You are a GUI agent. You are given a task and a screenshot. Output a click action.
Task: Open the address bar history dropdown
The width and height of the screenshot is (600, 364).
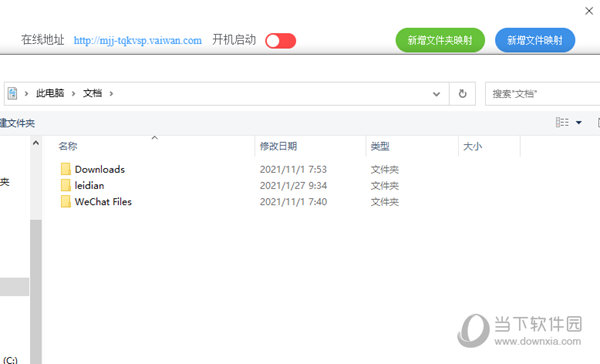click(436, 94)
